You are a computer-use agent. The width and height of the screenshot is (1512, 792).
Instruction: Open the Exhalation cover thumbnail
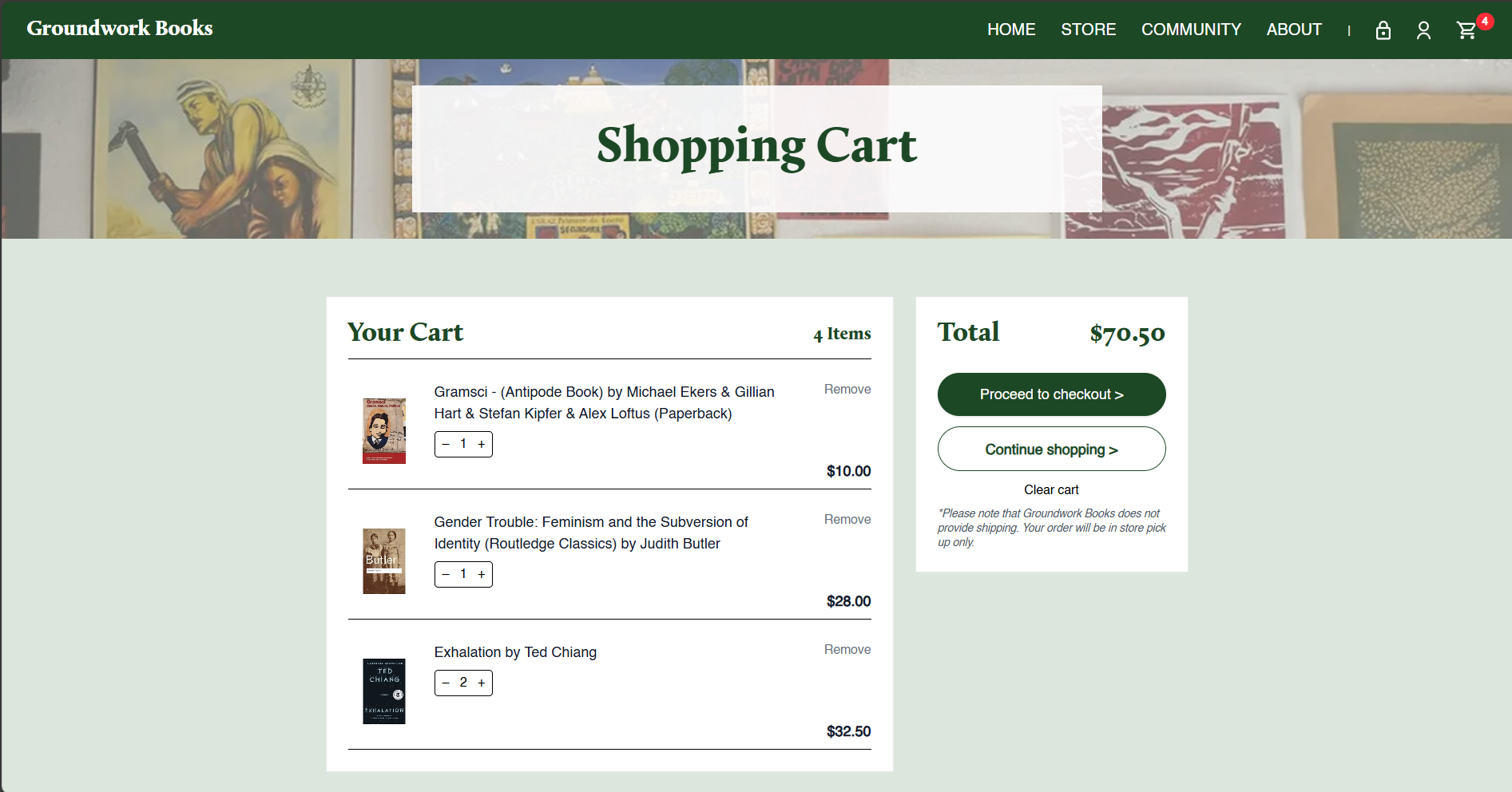coord(384,691)
